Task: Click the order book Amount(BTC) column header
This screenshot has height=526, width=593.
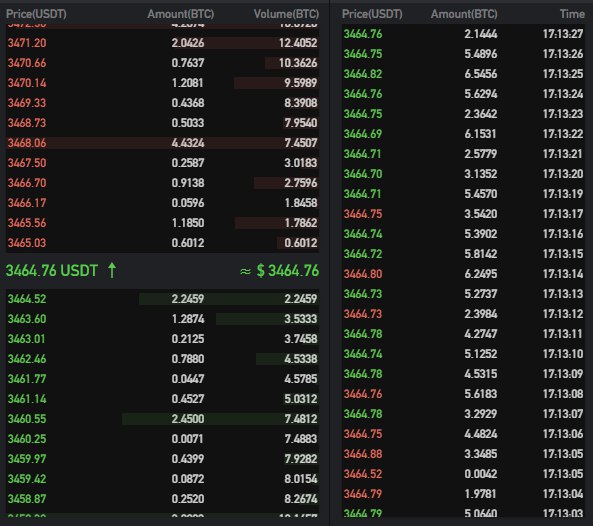Action: point(181,14)
